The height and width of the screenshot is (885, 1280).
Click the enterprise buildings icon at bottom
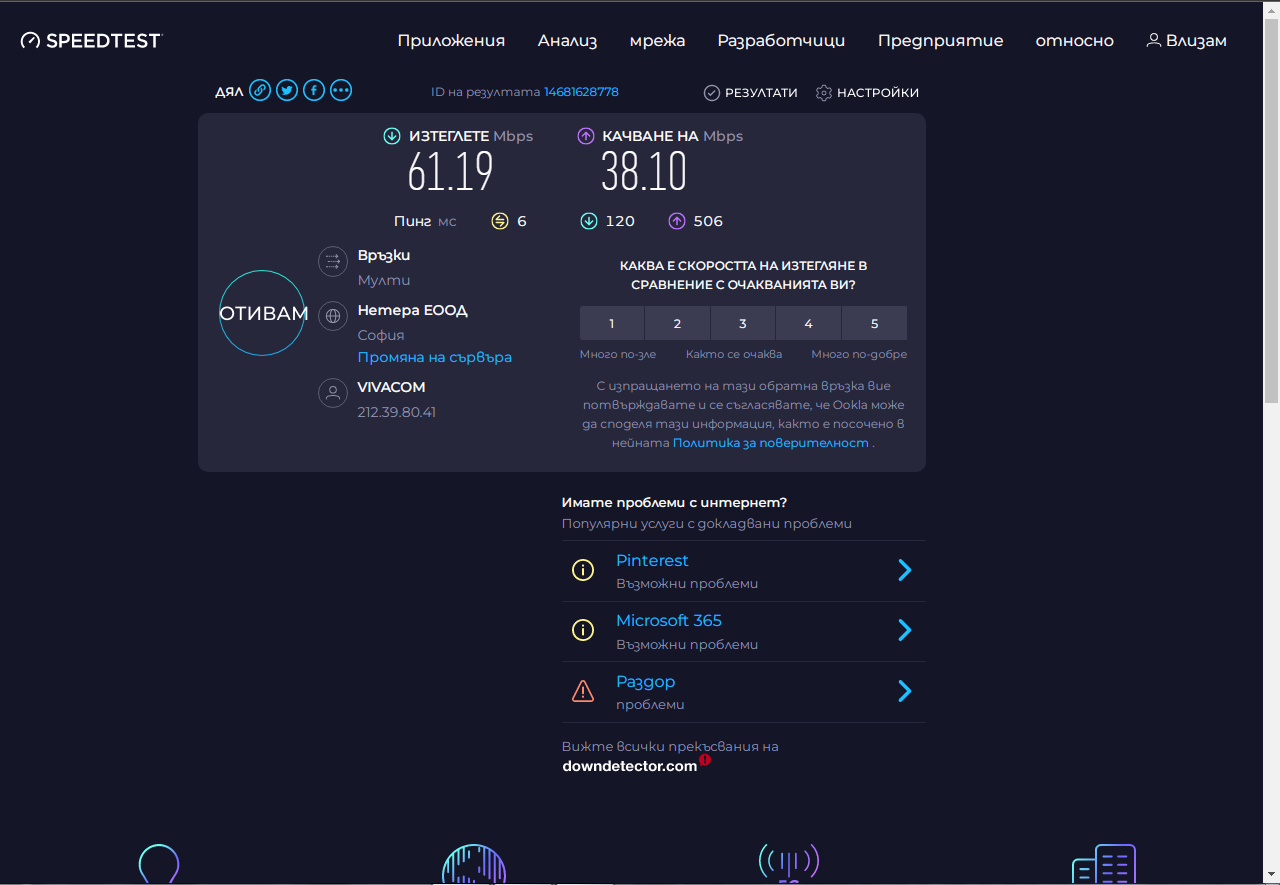pos(1104,864)
